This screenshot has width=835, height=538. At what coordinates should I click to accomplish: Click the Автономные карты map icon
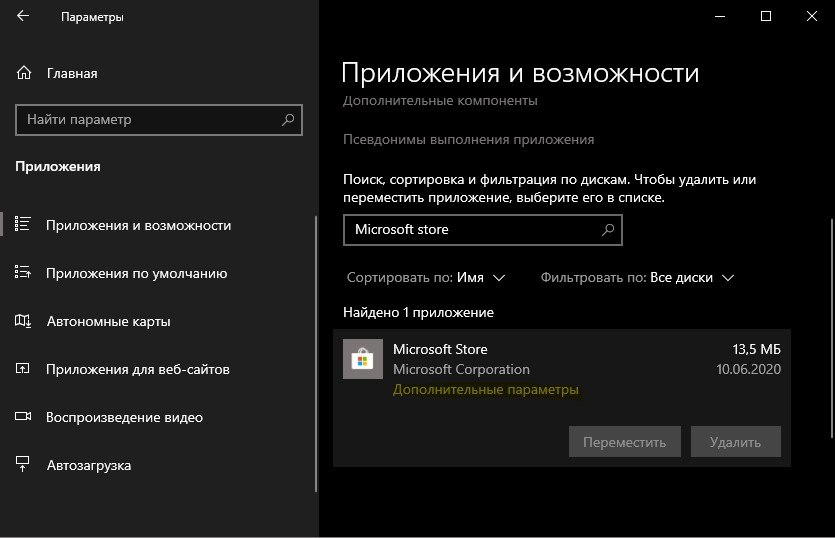point(23,321)
